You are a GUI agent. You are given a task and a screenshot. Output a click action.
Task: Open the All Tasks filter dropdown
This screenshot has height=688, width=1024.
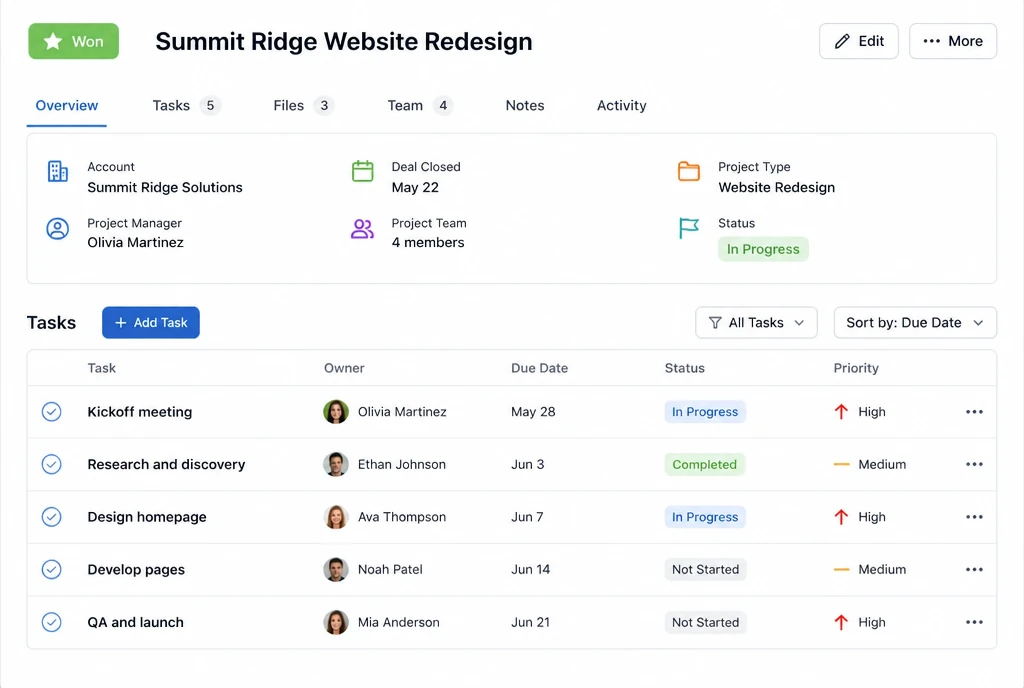coord(756,322)
